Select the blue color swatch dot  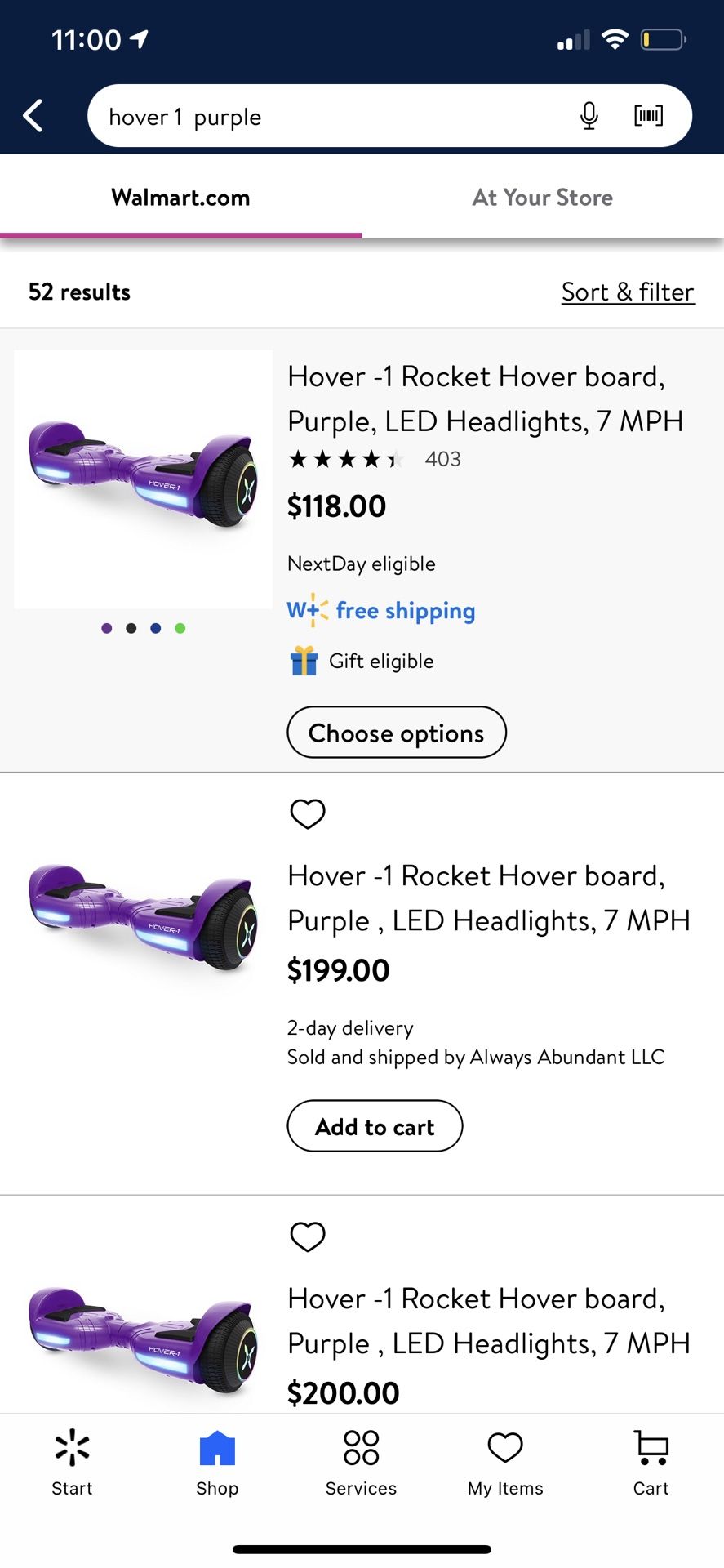tap(156, 628)
